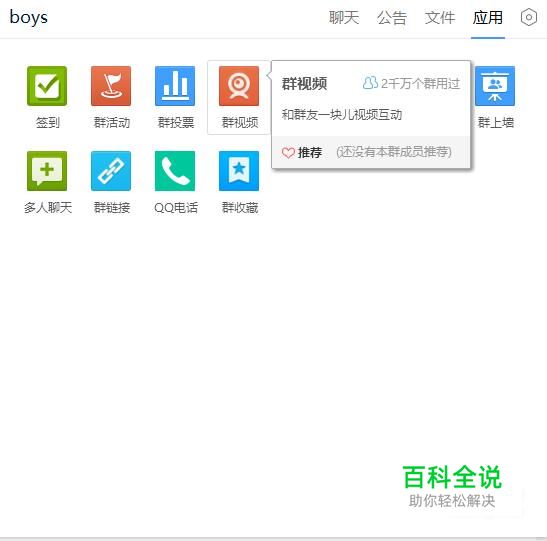Click the 还没有本群成员推荐 note
The width and height of the screenshot is (547, 541).
point(394,152)
